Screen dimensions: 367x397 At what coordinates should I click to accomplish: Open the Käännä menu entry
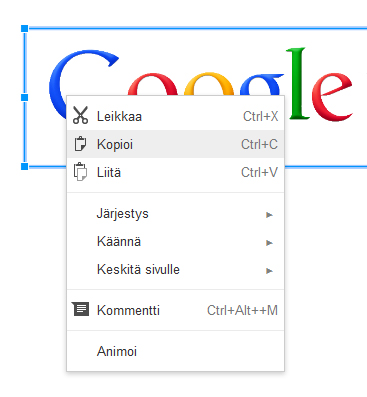point(176,242)
